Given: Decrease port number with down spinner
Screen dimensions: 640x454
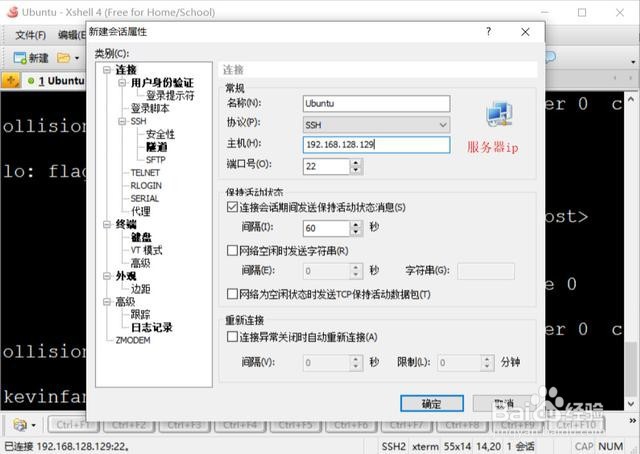Looking at the screenshot, I should coord(356,170).
